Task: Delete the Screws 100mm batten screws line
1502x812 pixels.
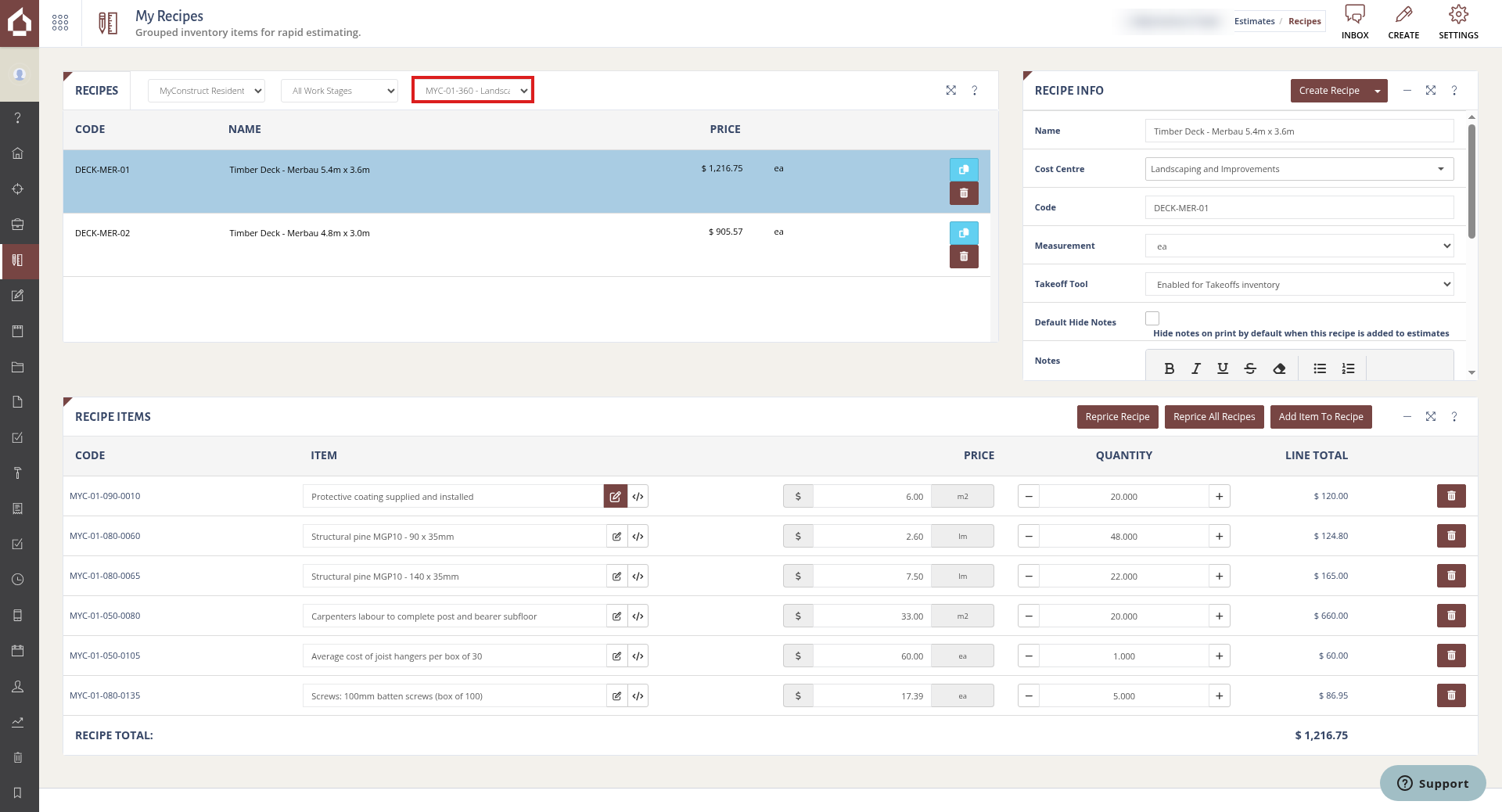Action: tap(1451, 695)
